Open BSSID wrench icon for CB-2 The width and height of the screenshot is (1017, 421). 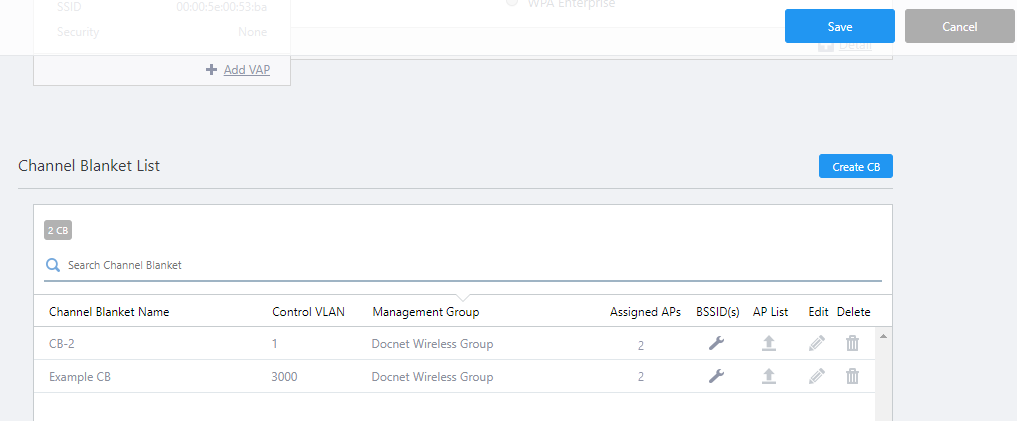pos(716,344)
